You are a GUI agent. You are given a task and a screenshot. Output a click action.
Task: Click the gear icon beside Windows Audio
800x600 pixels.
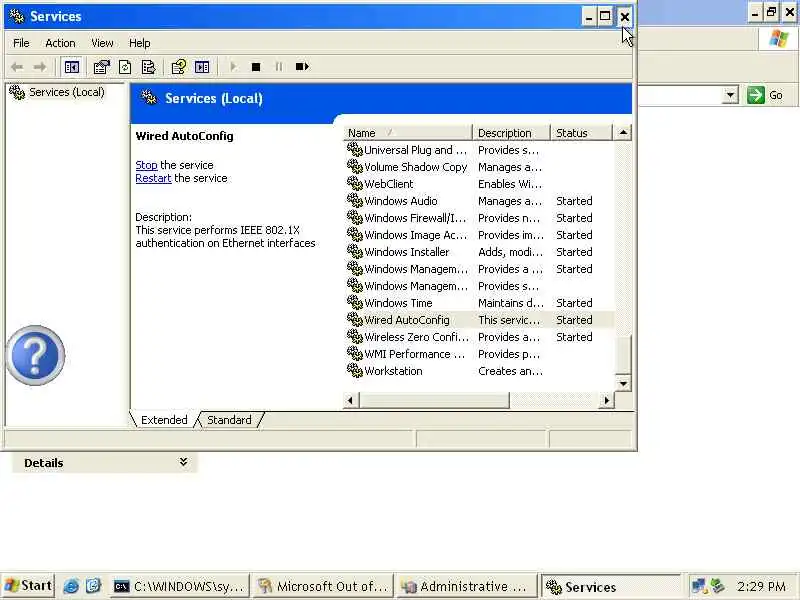coord(355,201)
